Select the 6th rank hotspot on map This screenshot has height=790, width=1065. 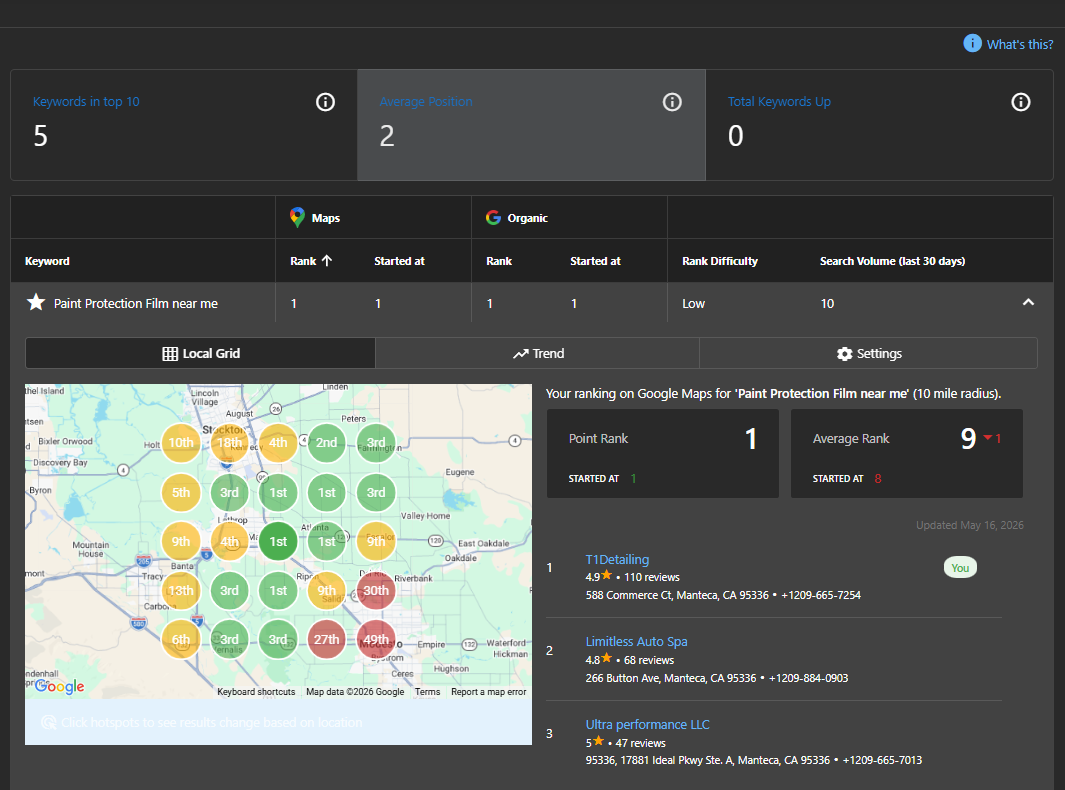click(x=181, y=639)
